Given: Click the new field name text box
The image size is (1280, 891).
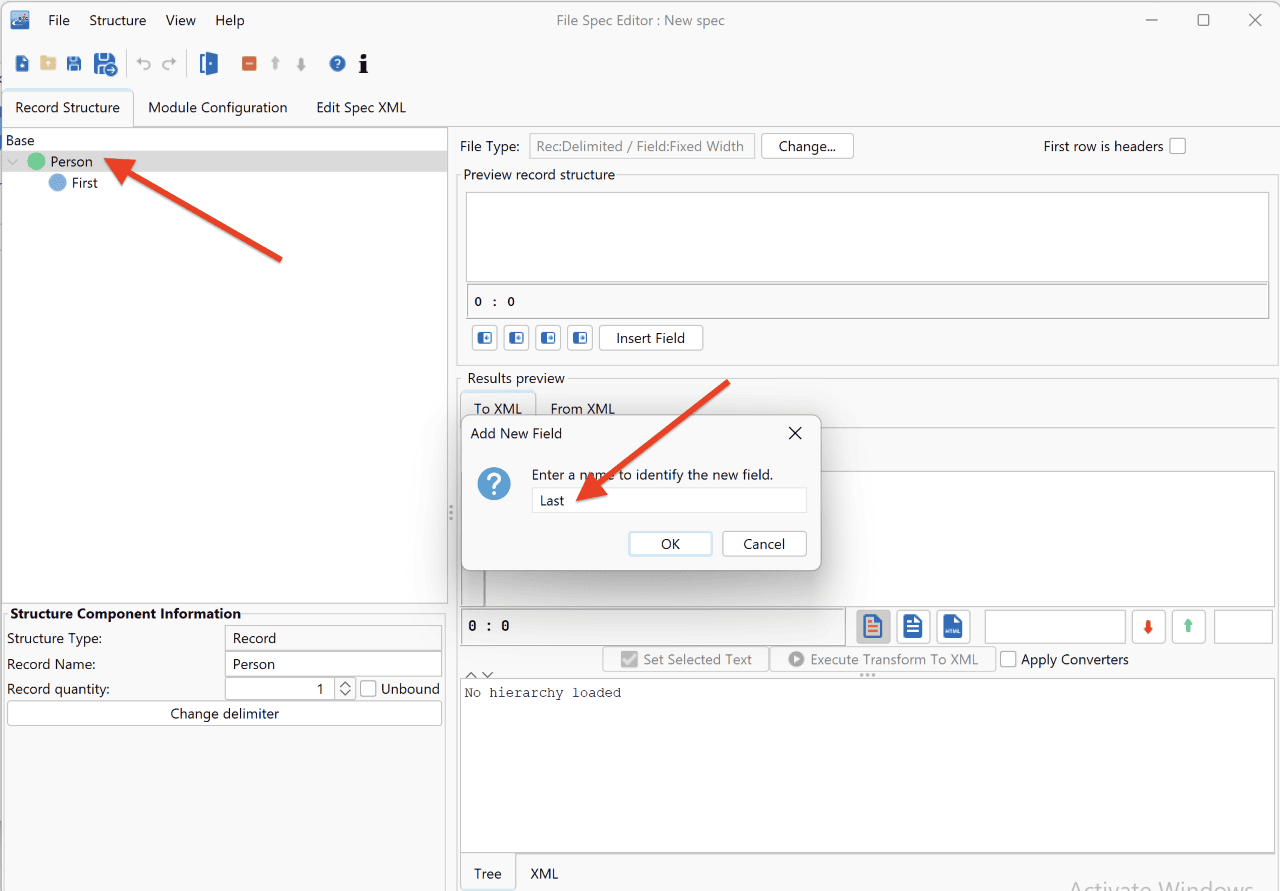Looking at the screenshot, I should point(669,501).
